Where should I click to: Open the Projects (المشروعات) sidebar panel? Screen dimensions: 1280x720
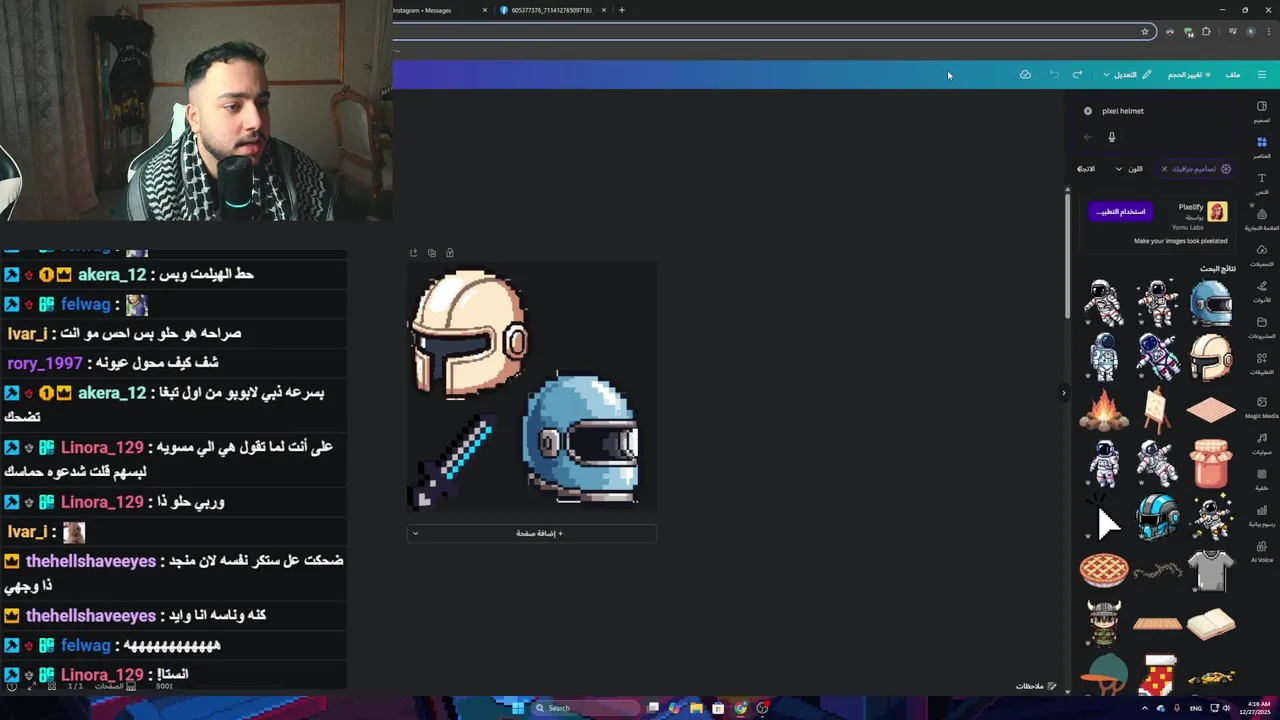coord(1261,327)
